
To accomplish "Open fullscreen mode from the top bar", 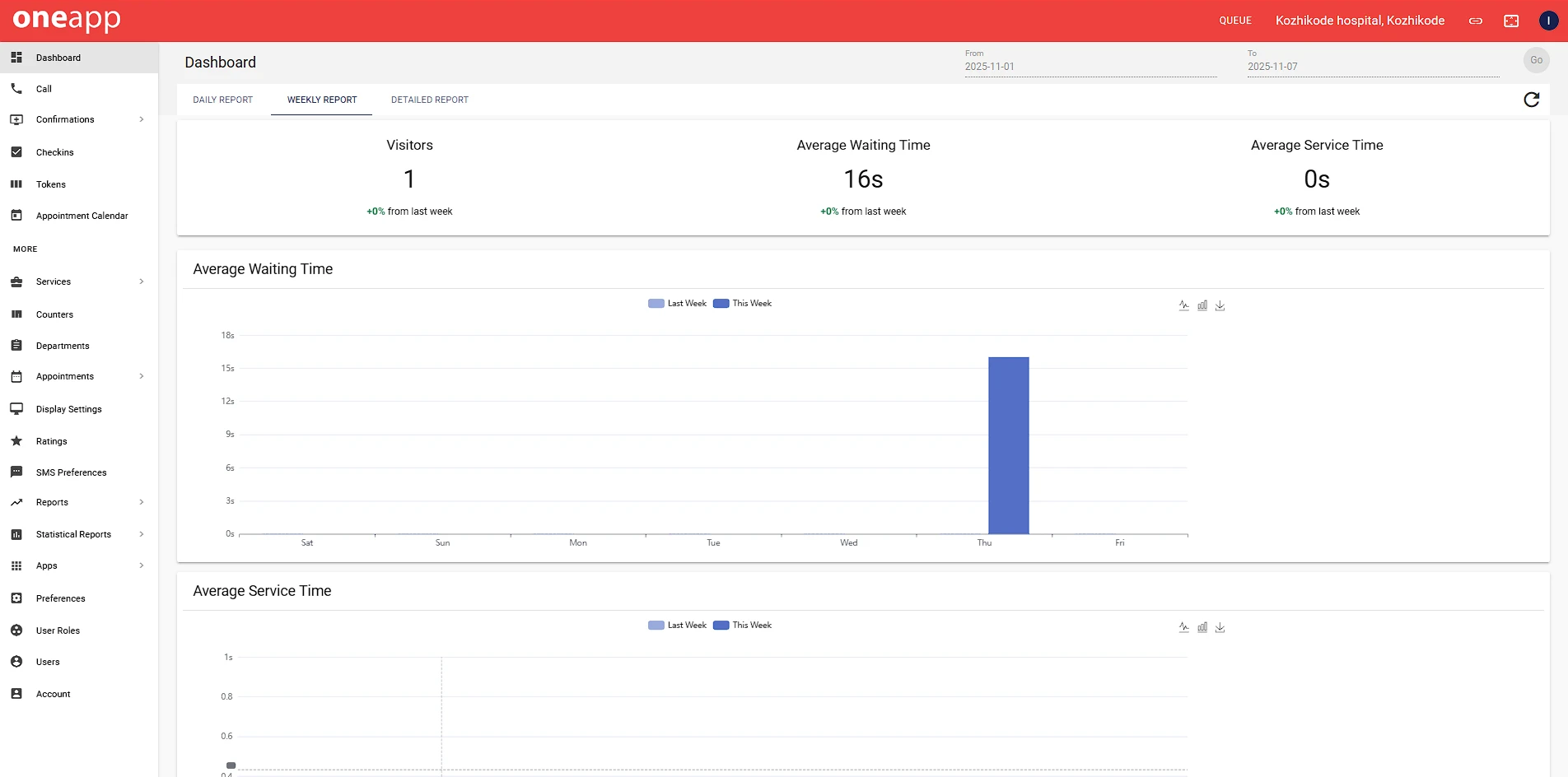I will click(x=1511, y=20).
